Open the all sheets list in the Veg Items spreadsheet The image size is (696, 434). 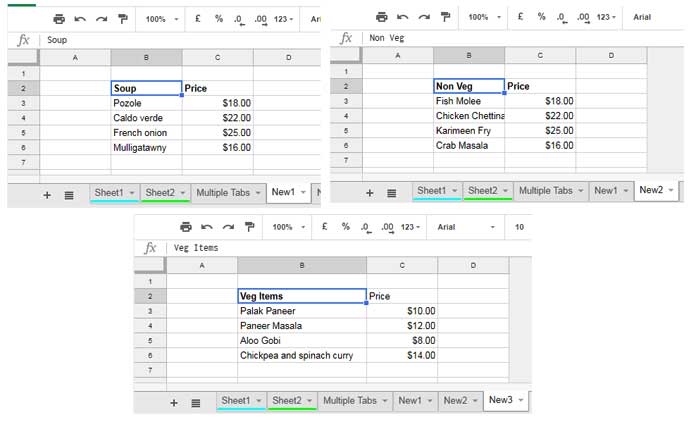pos(196,402)
